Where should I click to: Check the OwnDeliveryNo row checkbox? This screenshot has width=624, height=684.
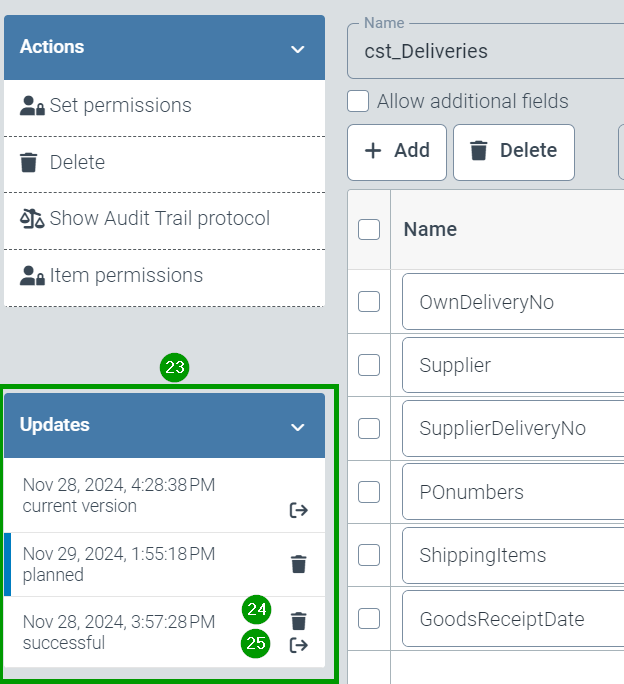(x=369, y=301)
